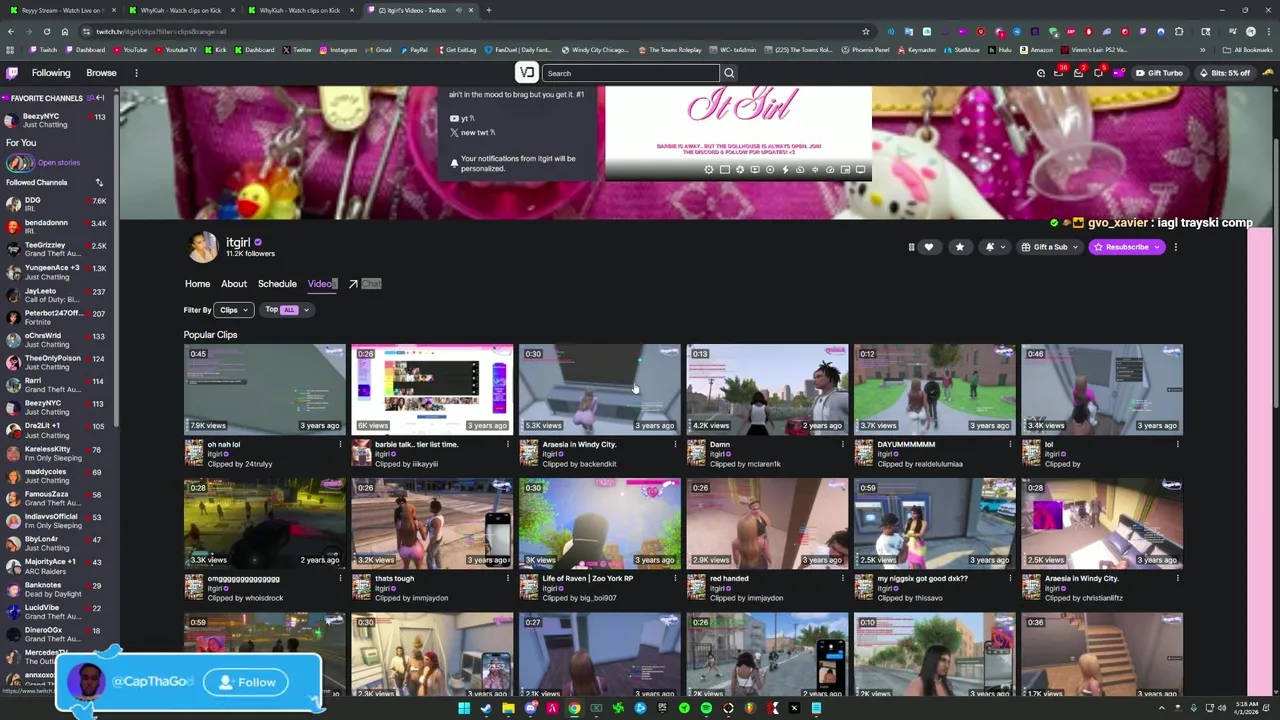This screenshot has width=1280, height=720.
Task: Play the 'red handed' clip thumbnail
Action: (x=767, y=523)
